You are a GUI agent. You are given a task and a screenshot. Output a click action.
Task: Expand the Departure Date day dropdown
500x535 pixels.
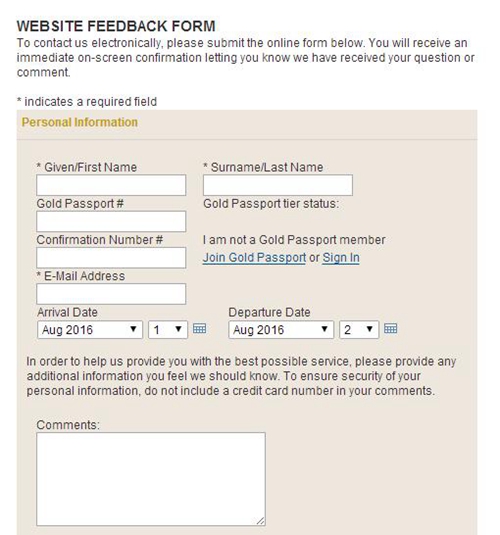pos(359,330)
